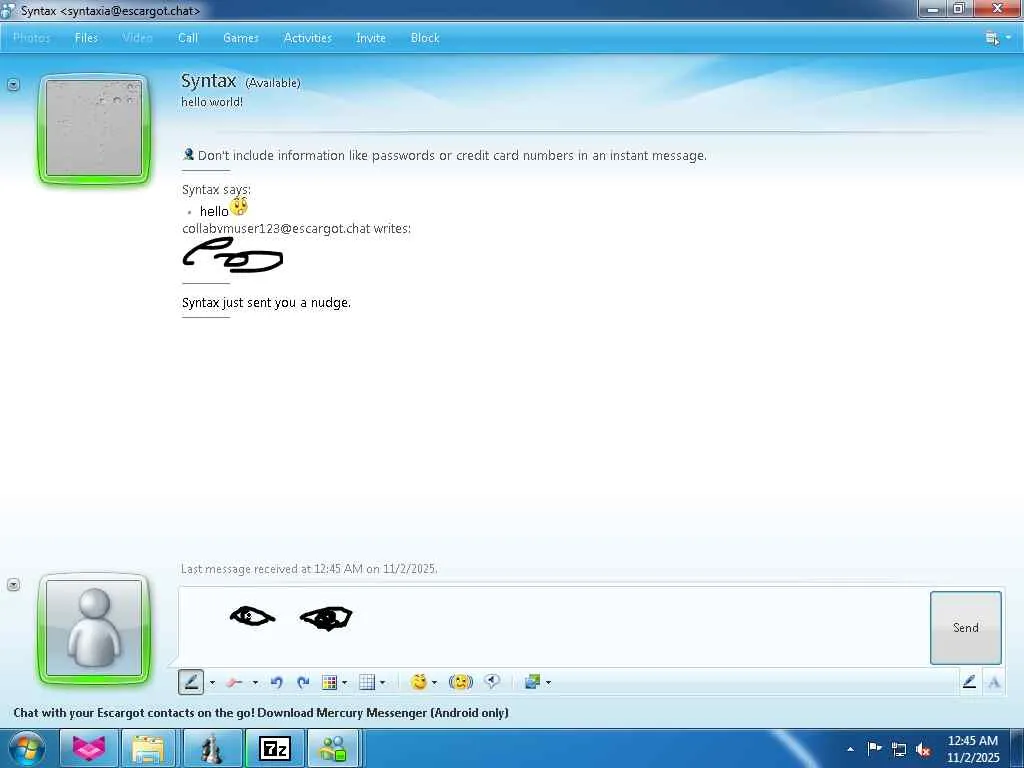
Task: Click the window icon in title bar
Action: tap(8, 10)
